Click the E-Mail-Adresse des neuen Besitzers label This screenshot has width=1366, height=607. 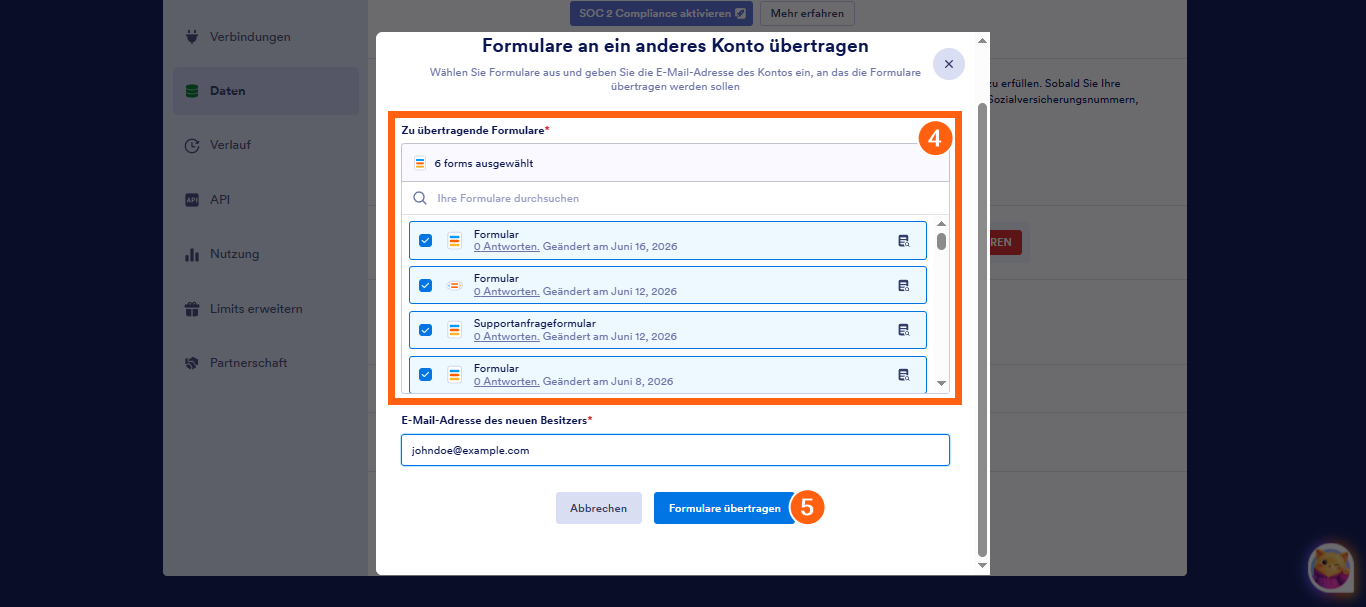(x=497, y=420)
